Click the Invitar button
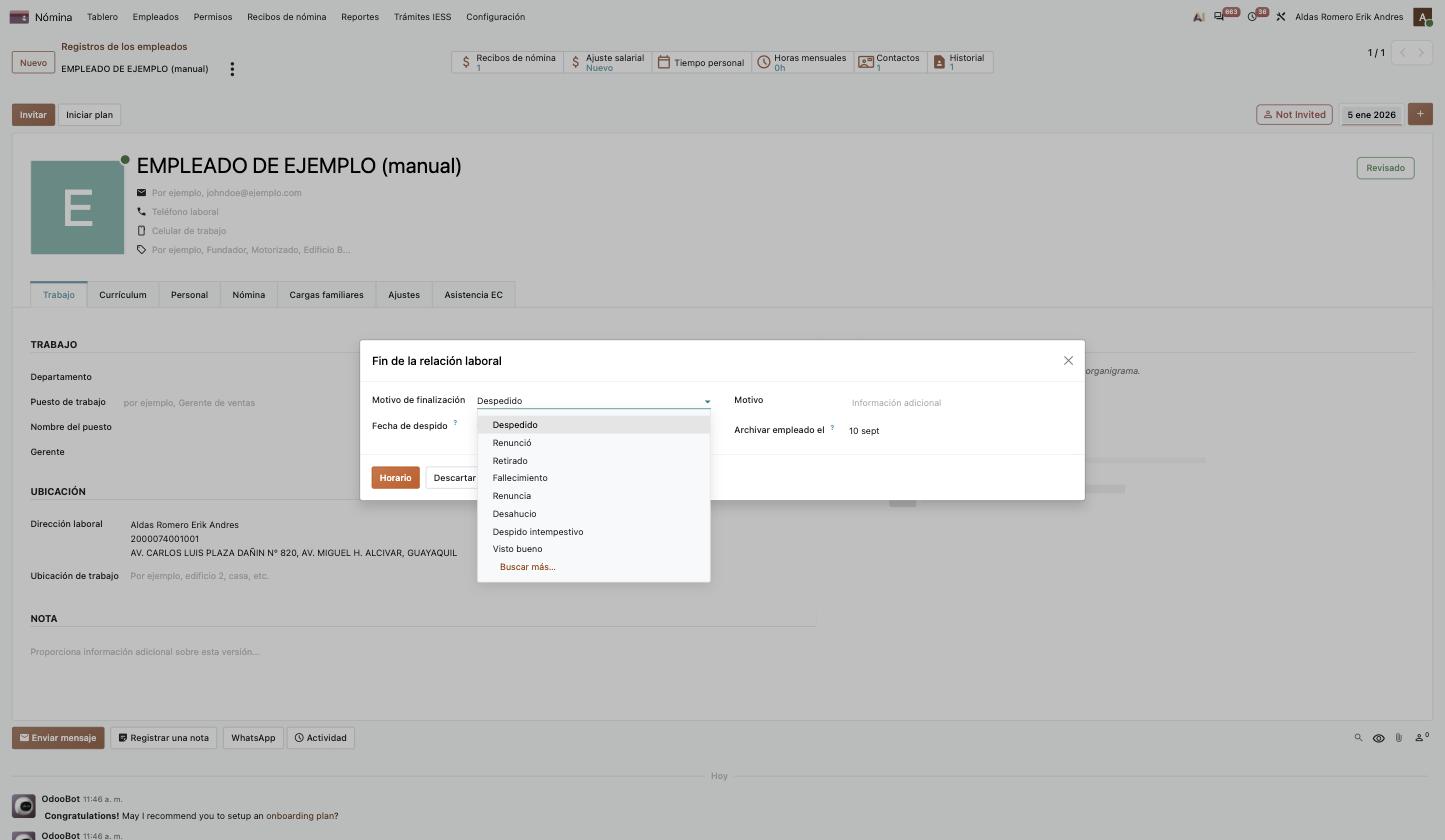 (33, 115)
